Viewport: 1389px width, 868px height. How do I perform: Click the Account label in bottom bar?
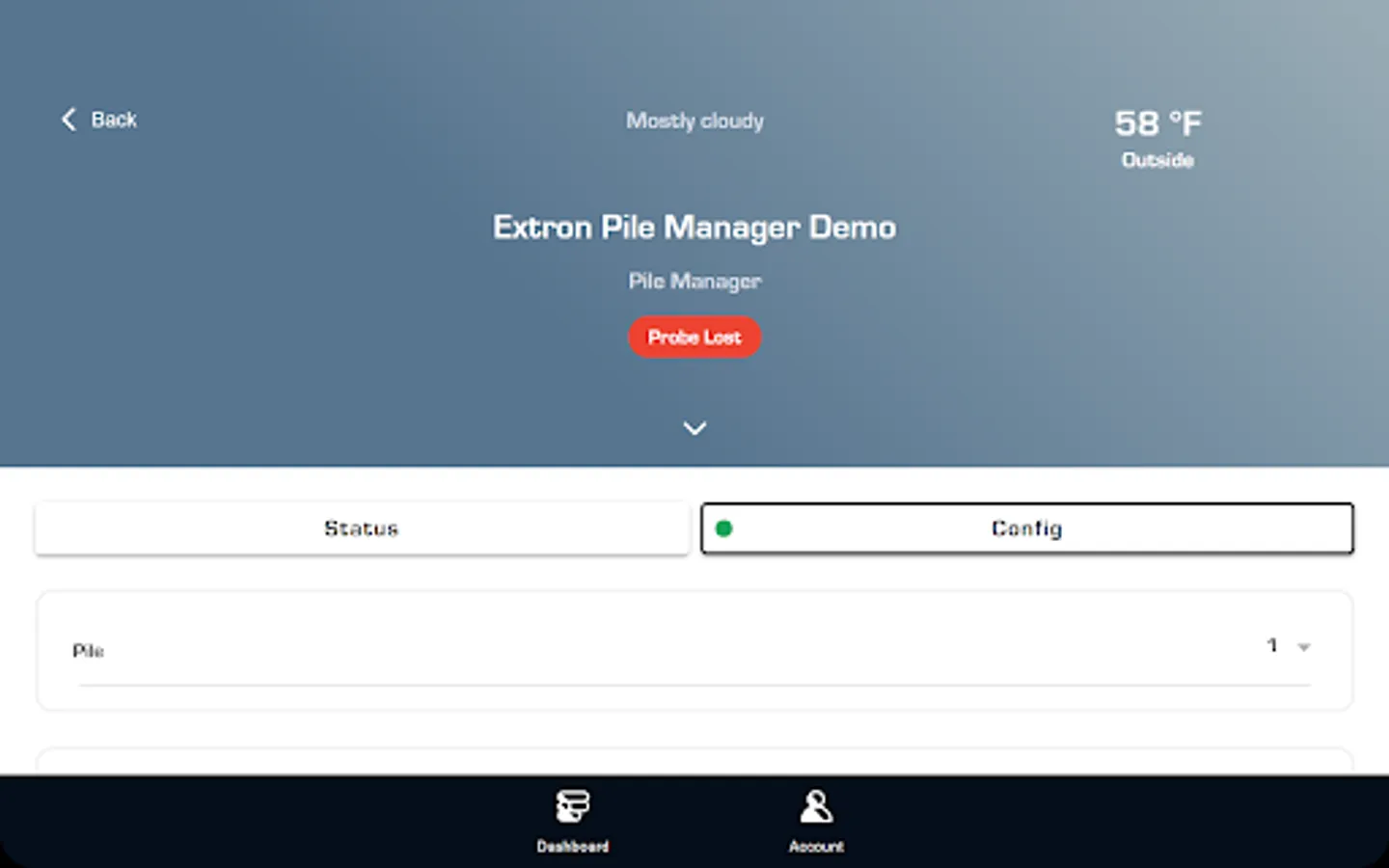[x=816, y=847]
